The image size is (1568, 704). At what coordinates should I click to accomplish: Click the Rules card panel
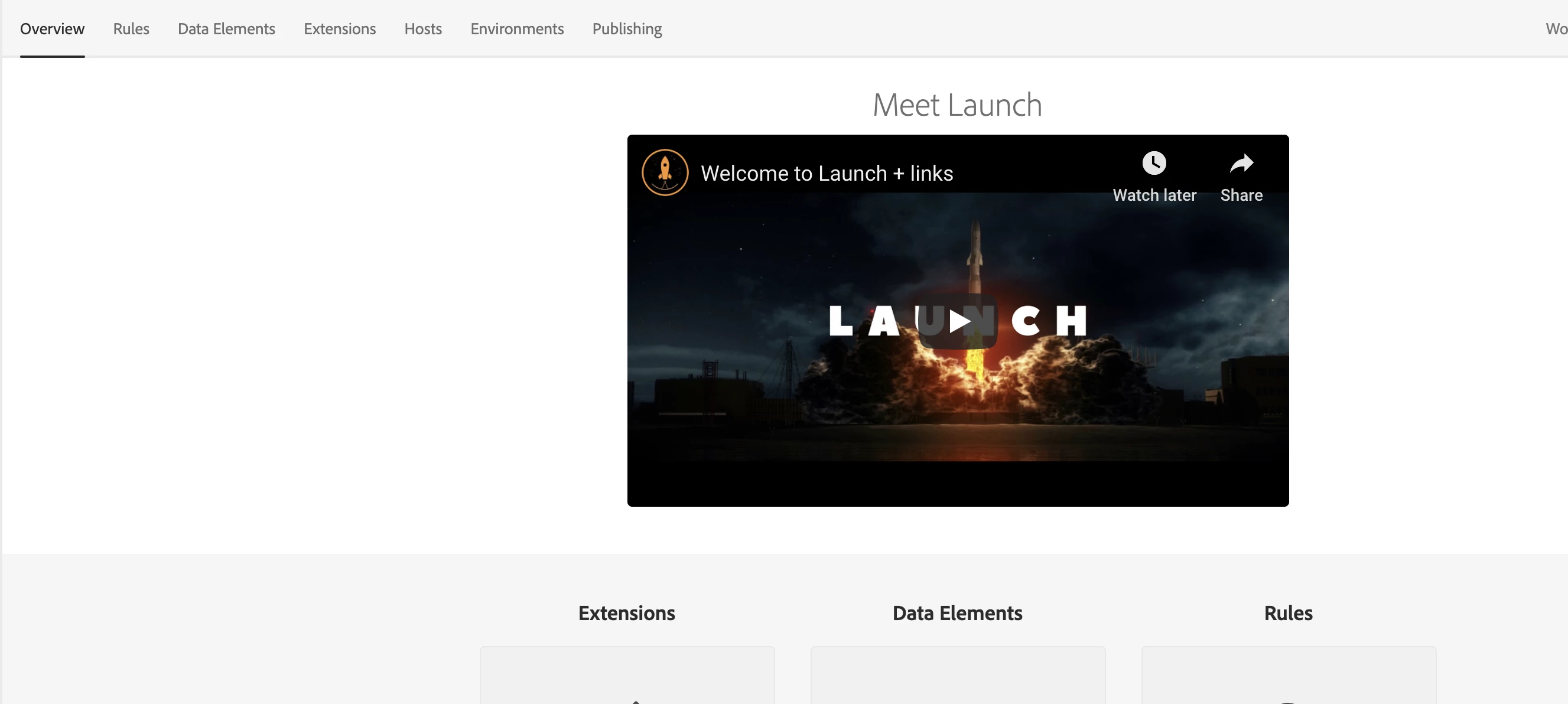(1288, 676)
